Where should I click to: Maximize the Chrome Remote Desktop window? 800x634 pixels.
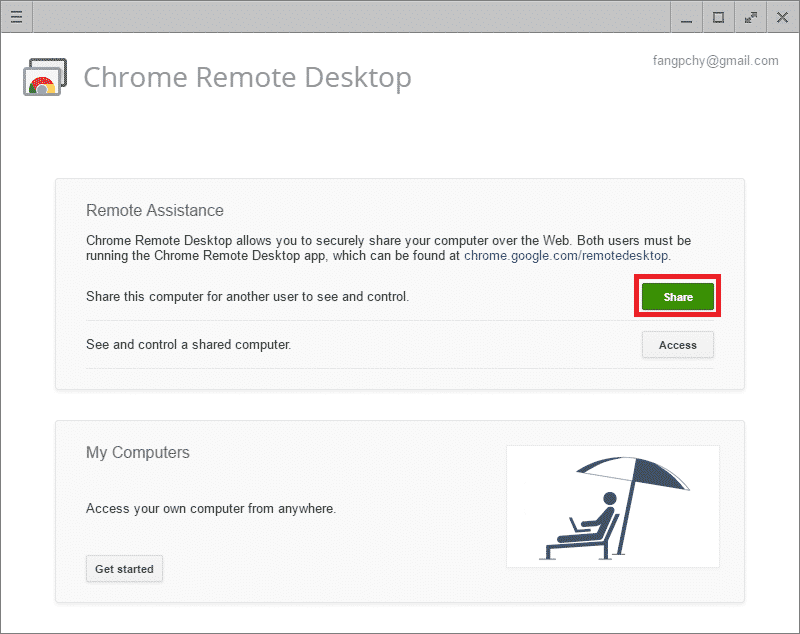pyautogui.click(x=718, y=17)
